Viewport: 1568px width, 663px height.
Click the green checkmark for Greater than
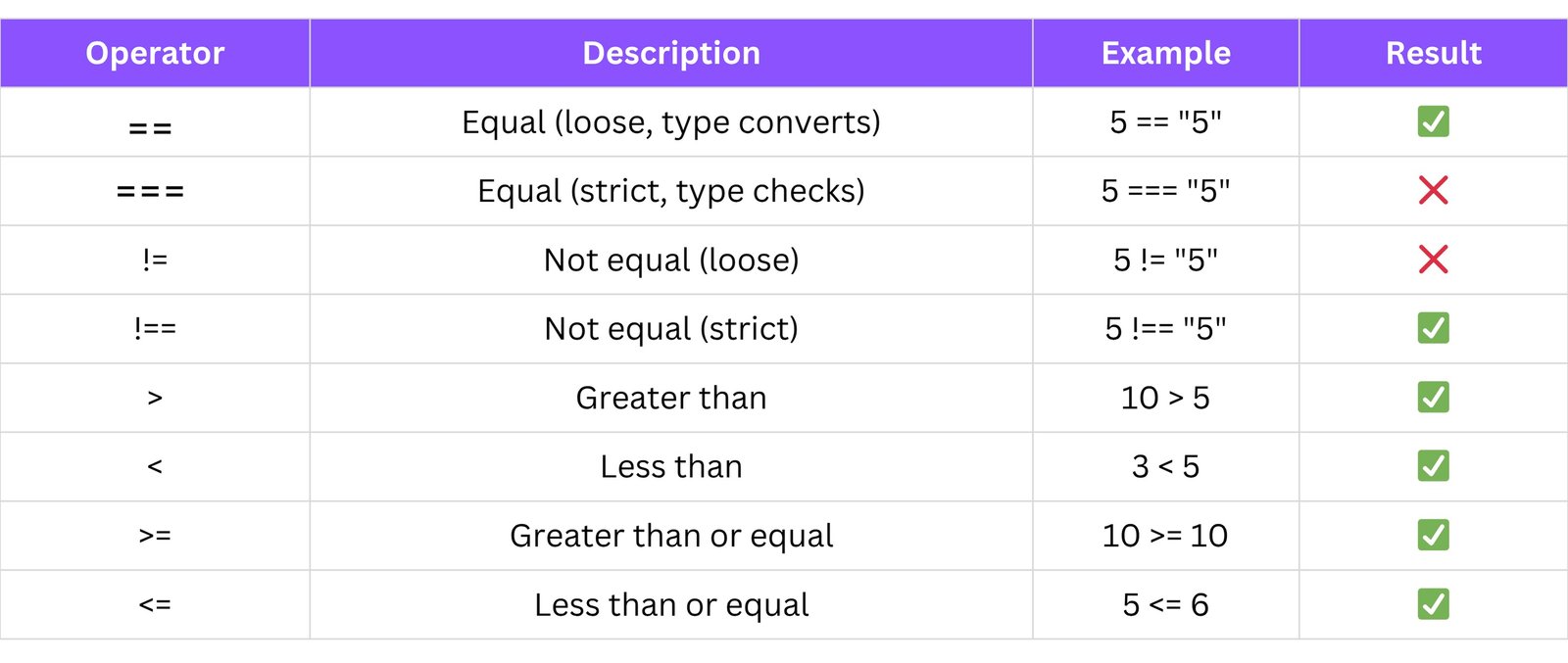tap(1433, 398)
